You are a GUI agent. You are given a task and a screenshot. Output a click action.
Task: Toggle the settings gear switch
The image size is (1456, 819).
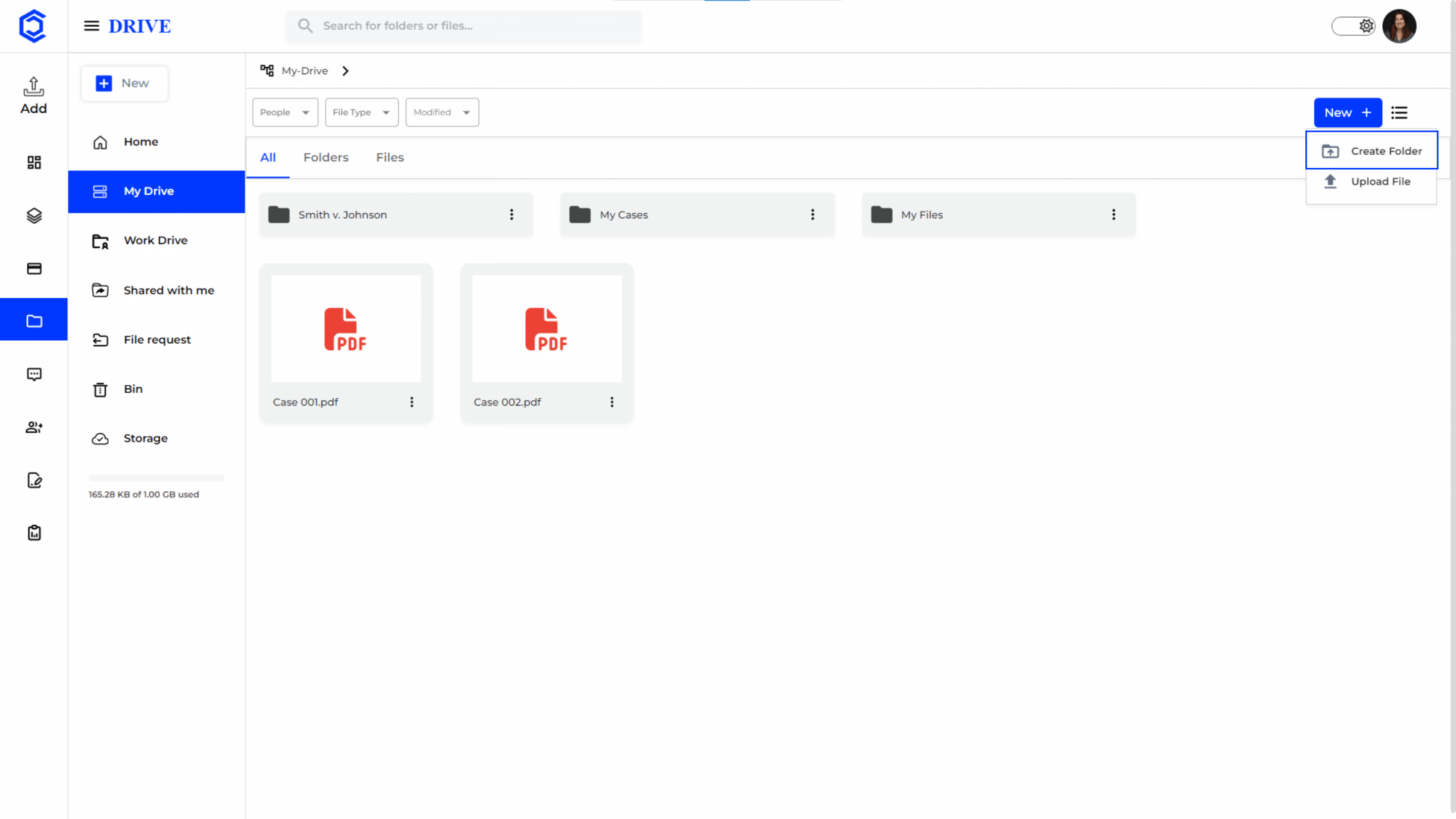pyautogui.click(x=1353, y=26)
